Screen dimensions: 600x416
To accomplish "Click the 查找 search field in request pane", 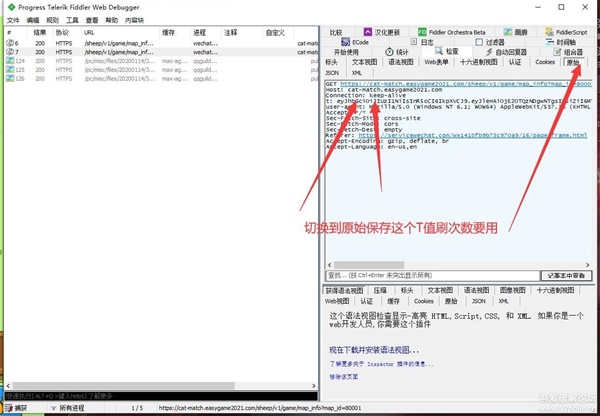I will [432, 276].
